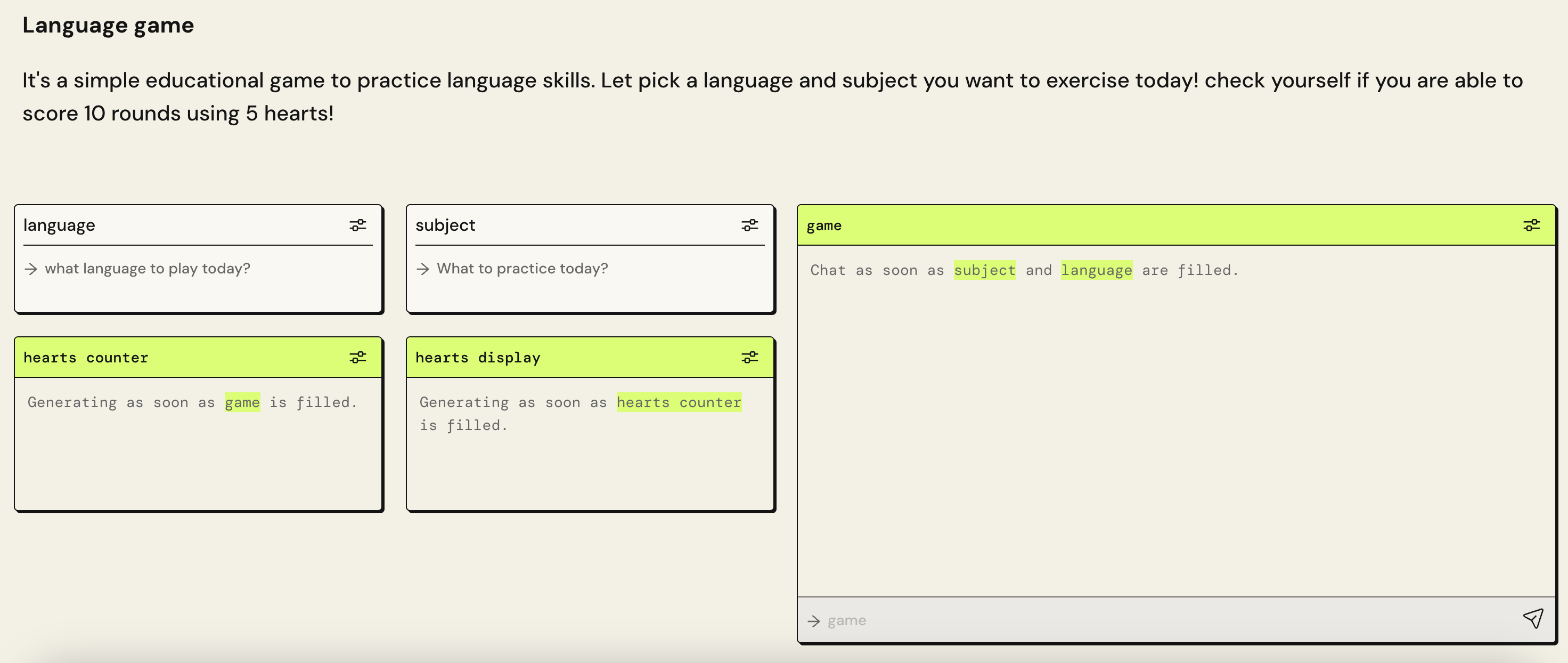Click highlighted 'game' link in hearts counter

click(x=242, y=403)
